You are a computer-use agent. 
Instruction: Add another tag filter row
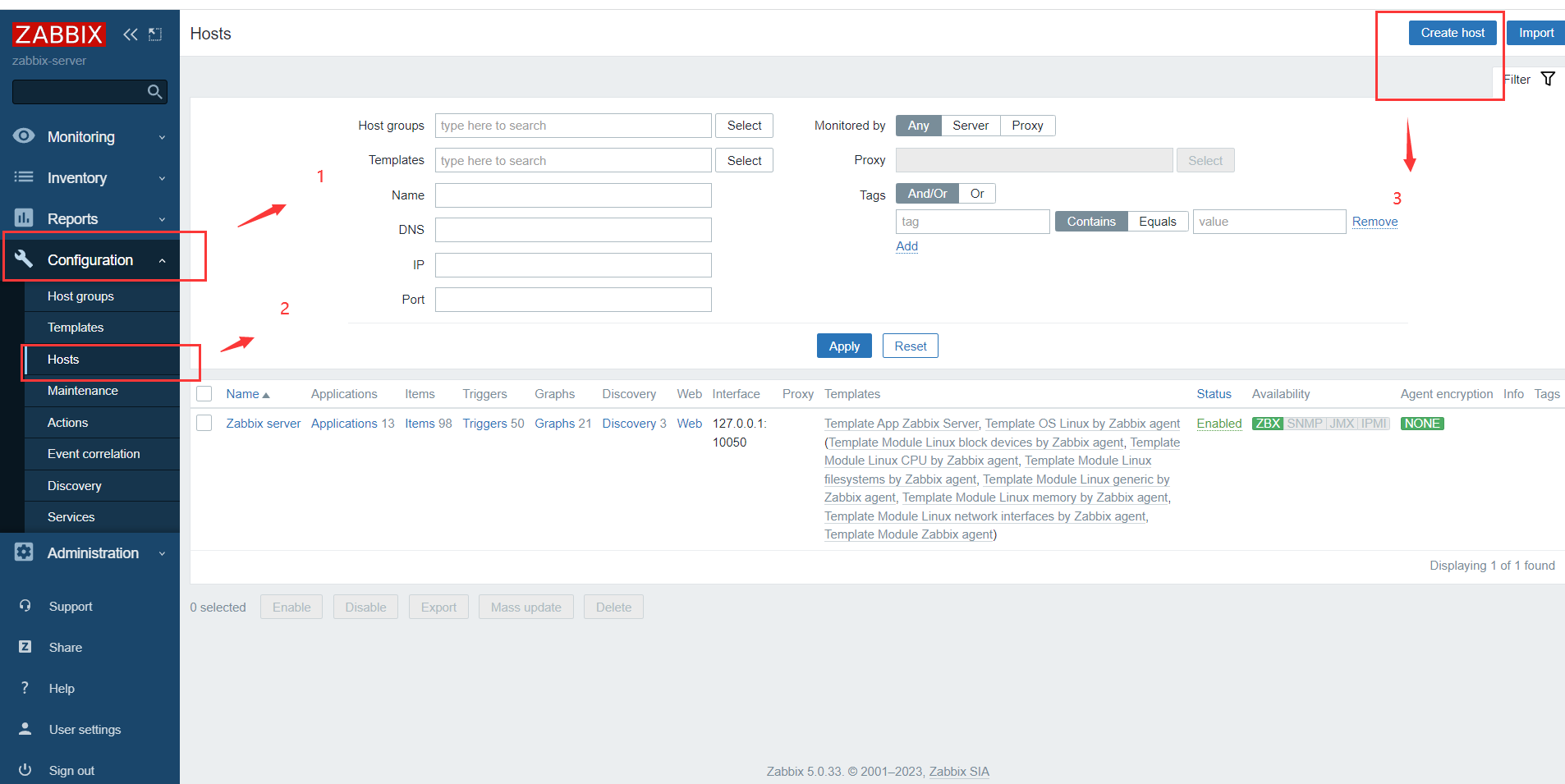click(x=906, y=246)
